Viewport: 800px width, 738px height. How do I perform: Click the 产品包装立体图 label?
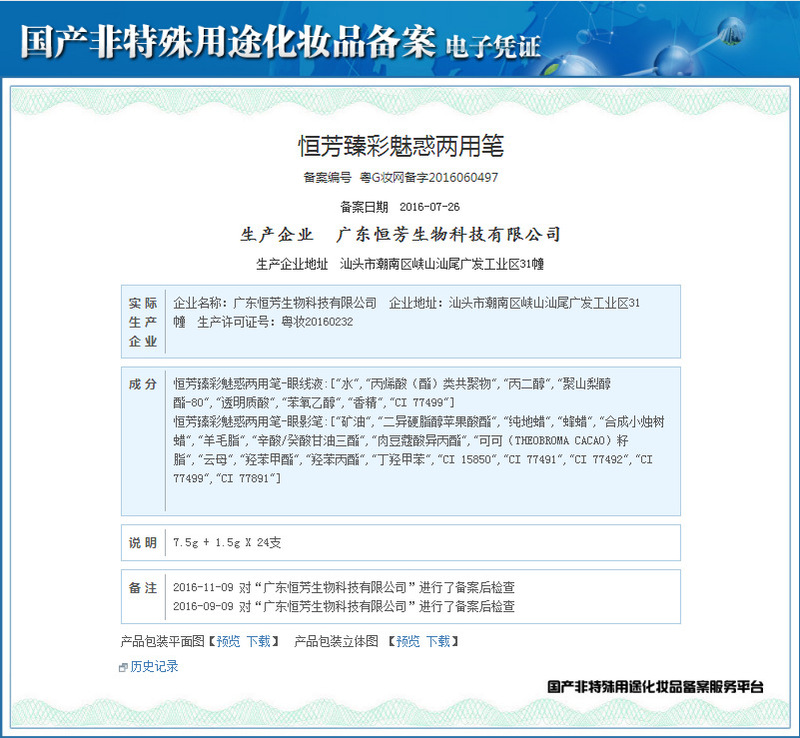click(x=336, y=641)
